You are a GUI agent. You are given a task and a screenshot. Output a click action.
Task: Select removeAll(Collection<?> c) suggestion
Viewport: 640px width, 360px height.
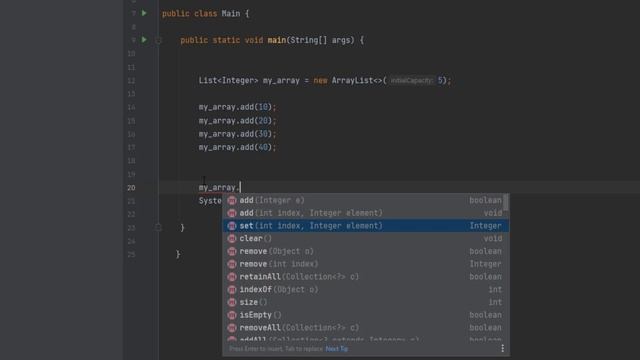point(366,328)
